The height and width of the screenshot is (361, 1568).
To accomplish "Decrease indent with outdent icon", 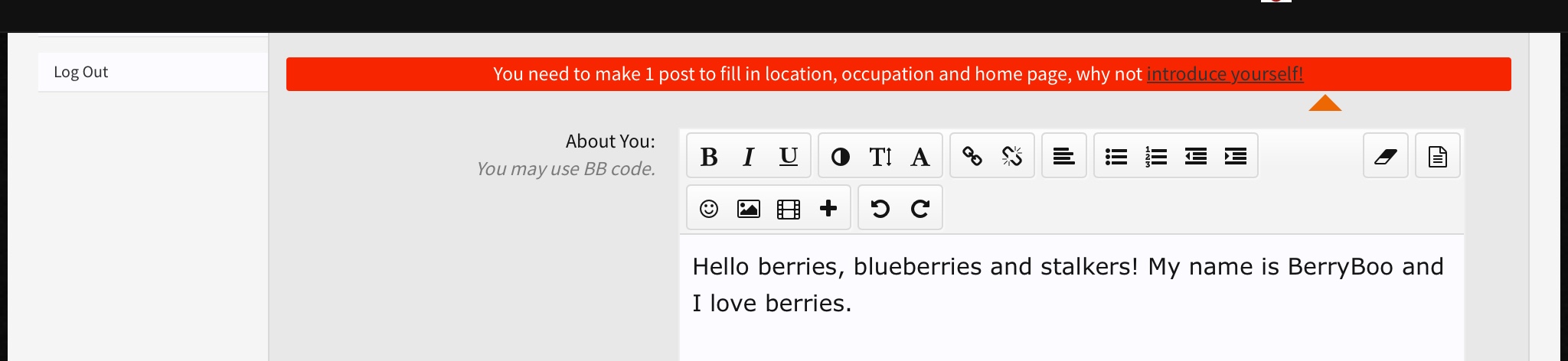I will [1196, 156].
